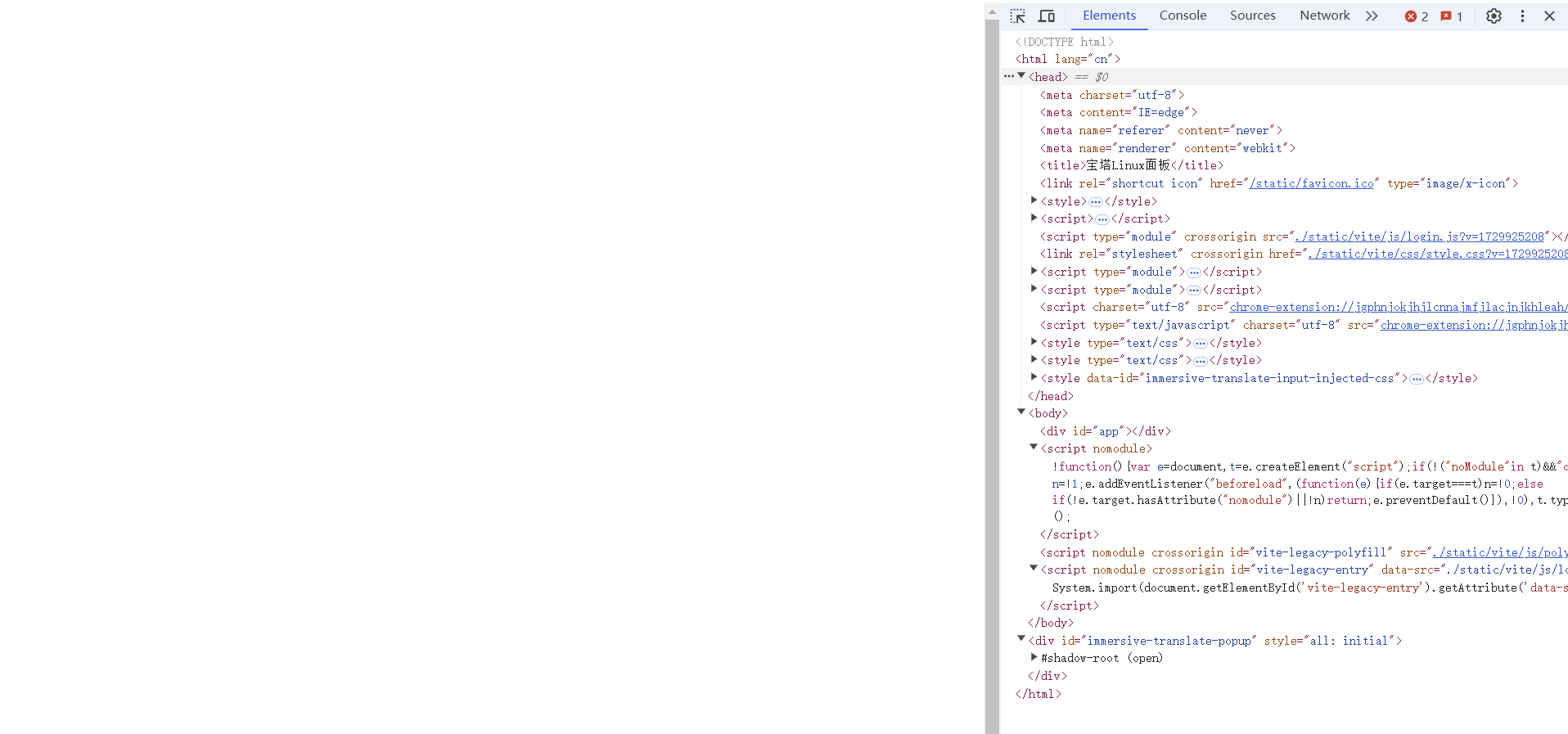
Task: Collapse the body element node
Action: click(1021, 412)
